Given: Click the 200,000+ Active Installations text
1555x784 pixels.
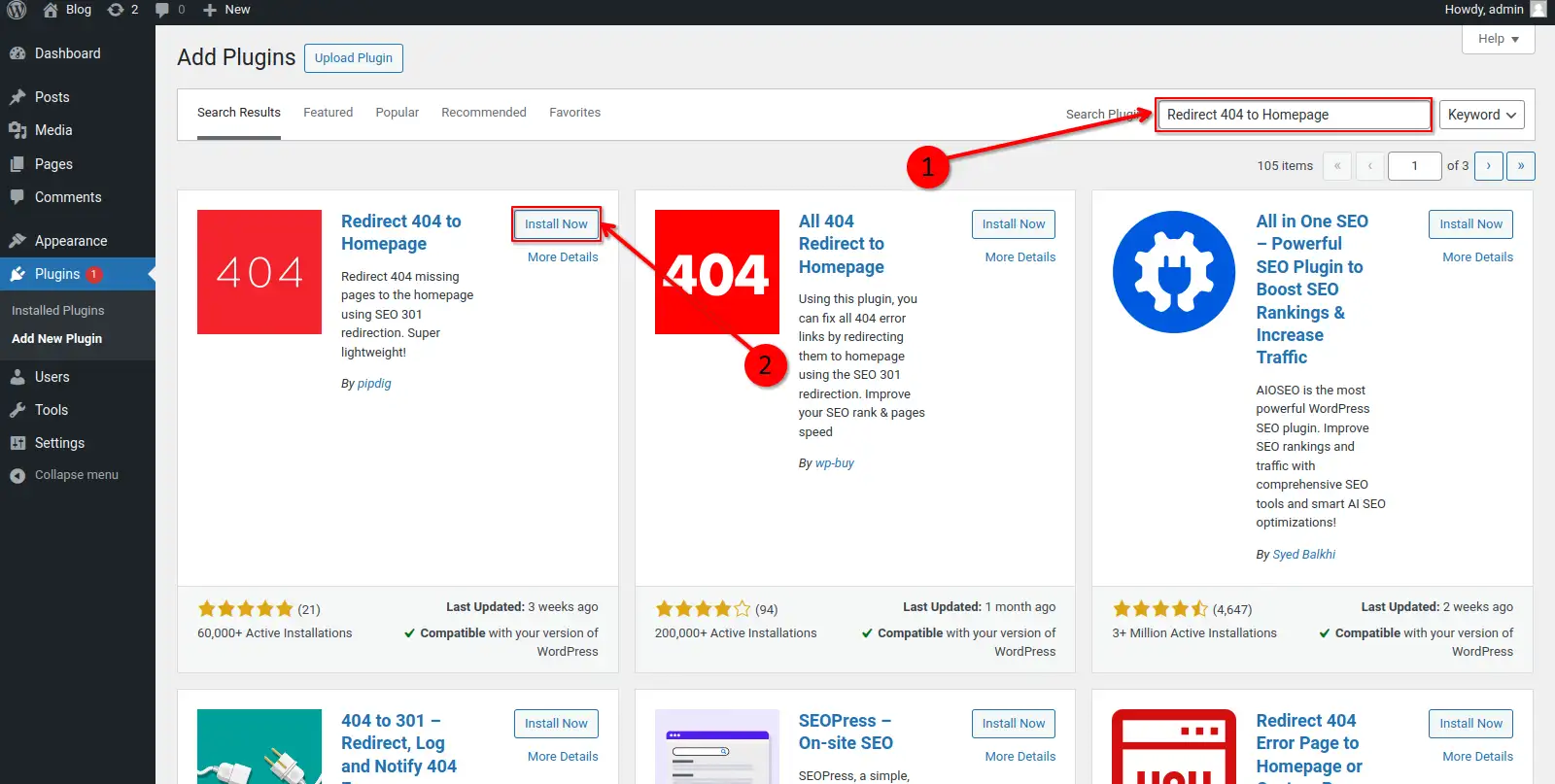Looking at the screenshot, I should [x=736, y=633].
